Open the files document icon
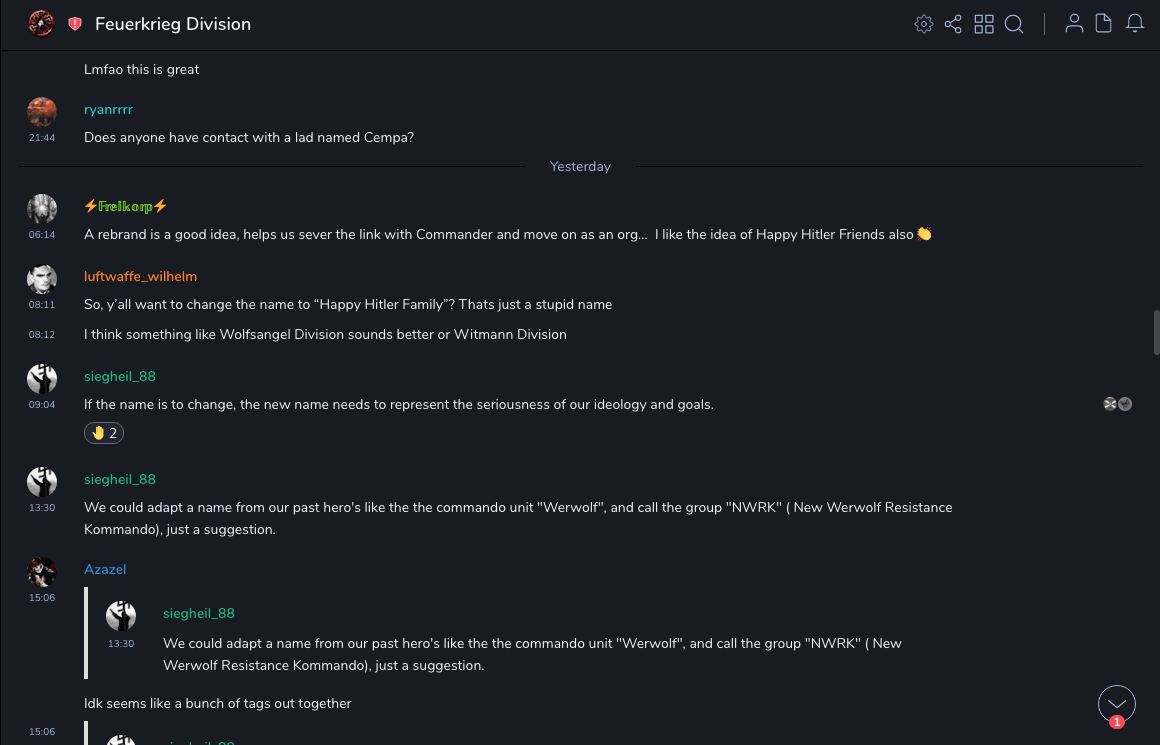This screenshot has height=745, width=1160. click(x=1103, y=24)
